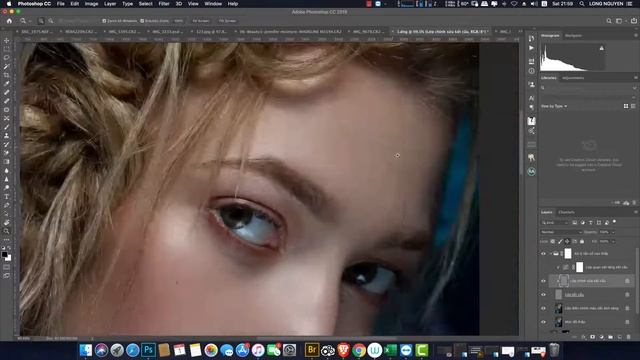Select the Hand tool
The width and height of the screenshot is (640, 360).
pyautogui.click(x=7, y=222)
